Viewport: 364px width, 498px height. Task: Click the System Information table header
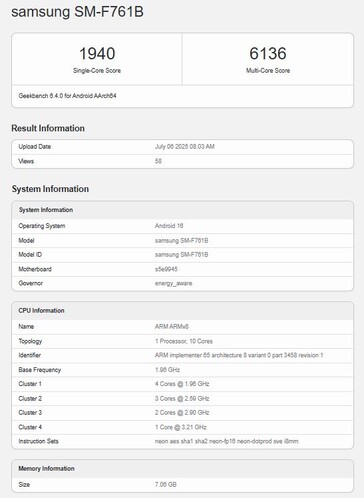(182, 210)
